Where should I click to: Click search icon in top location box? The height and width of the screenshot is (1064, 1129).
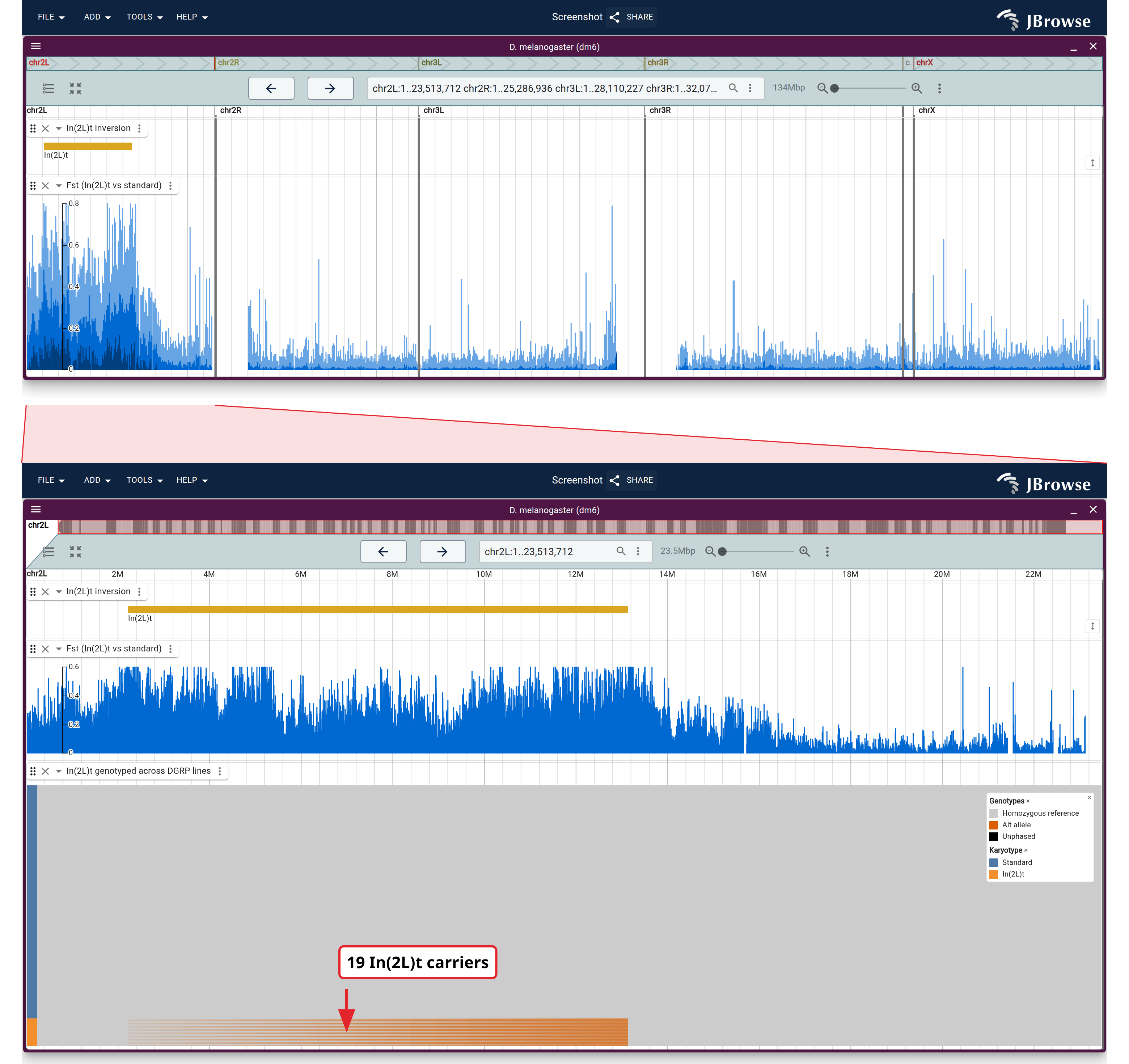point(733,88)
